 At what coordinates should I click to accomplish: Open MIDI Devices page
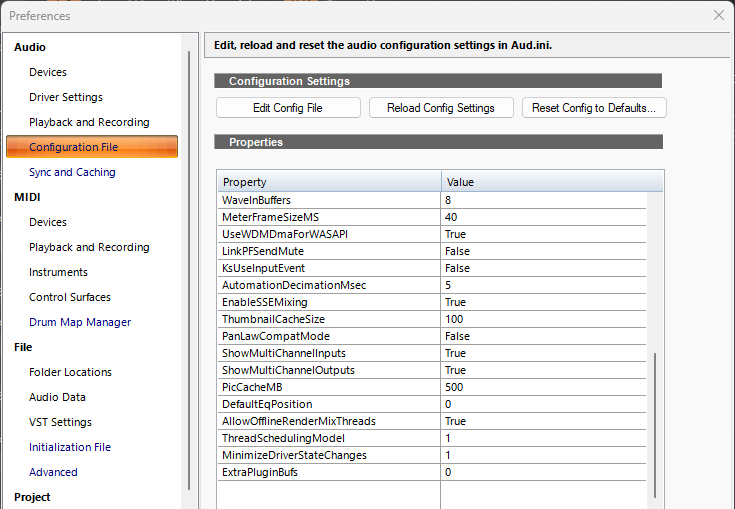tap(48, 222)
